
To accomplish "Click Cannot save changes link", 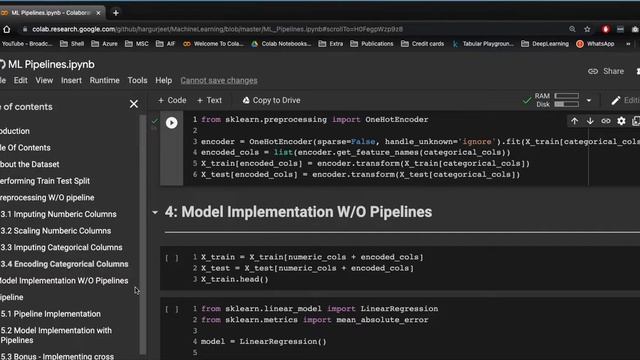I will pos(219,80).
